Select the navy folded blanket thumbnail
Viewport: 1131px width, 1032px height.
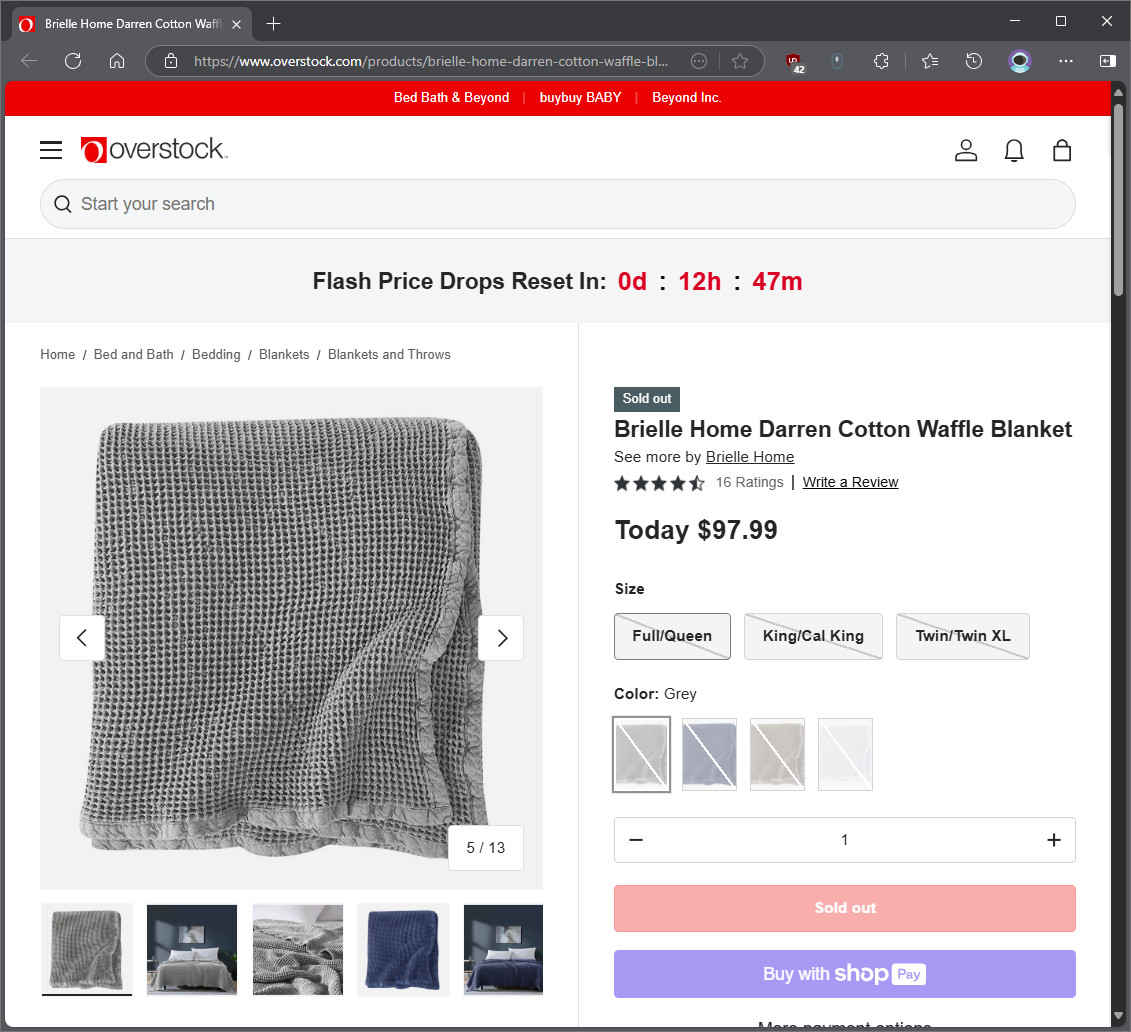click(403, 949)
